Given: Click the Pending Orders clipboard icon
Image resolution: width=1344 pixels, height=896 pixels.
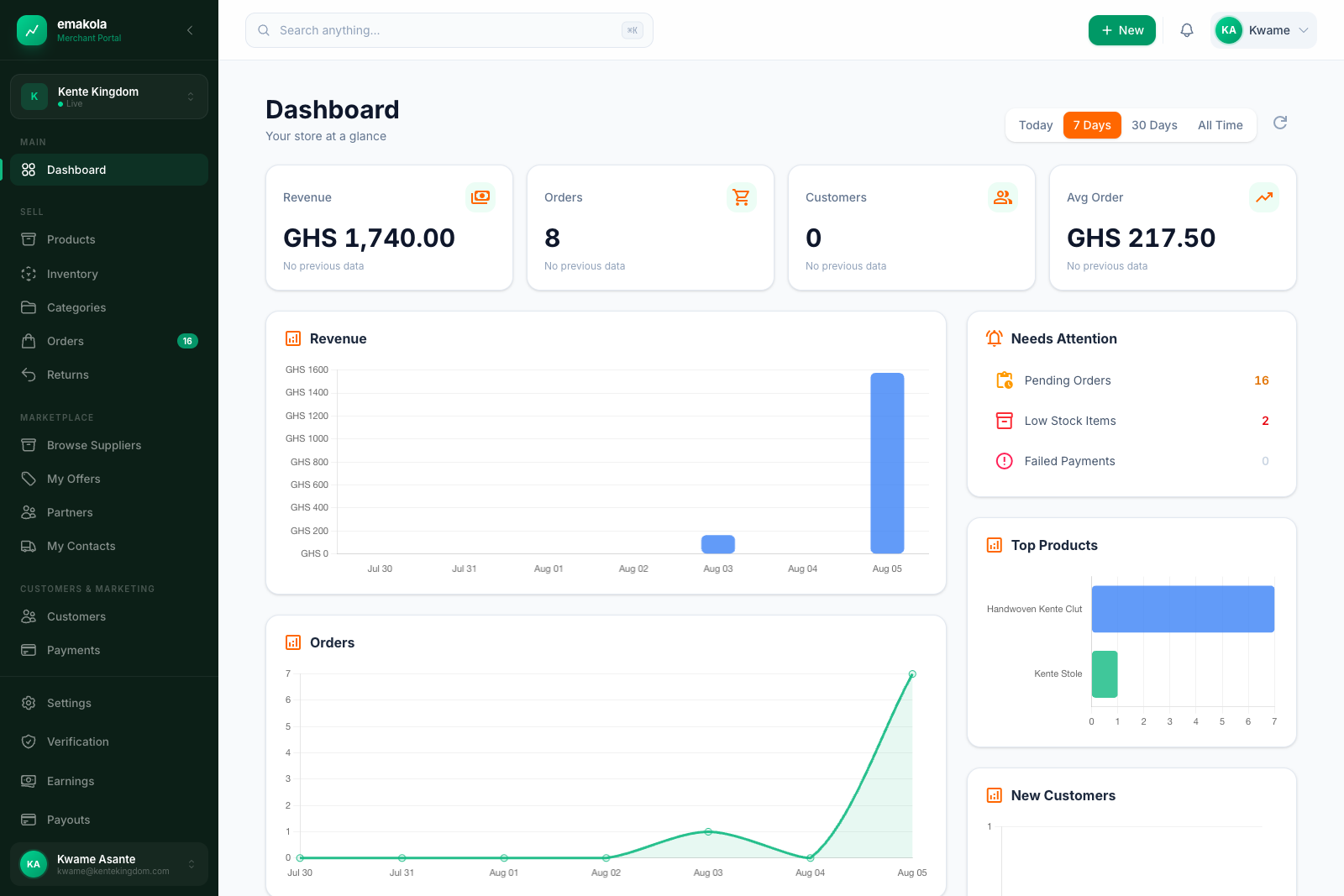Looking at the screenshot, I should pos(1005,380).
